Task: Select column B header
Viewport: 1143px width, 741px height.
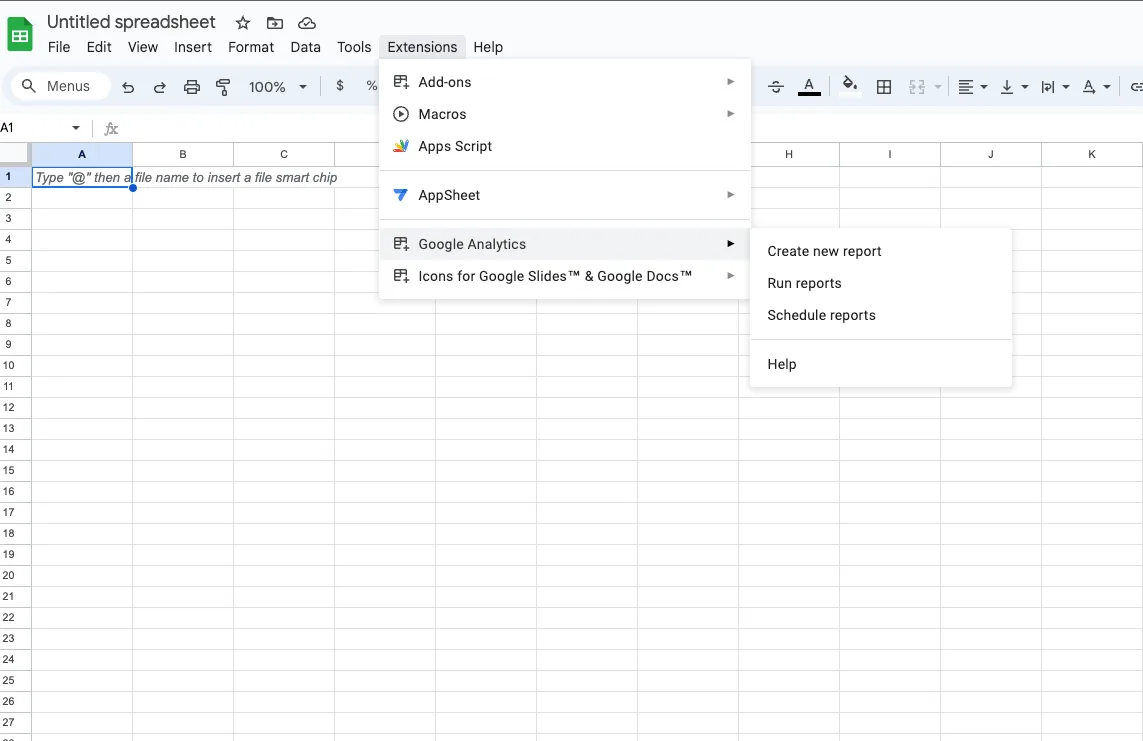Action: click(183, 154)
